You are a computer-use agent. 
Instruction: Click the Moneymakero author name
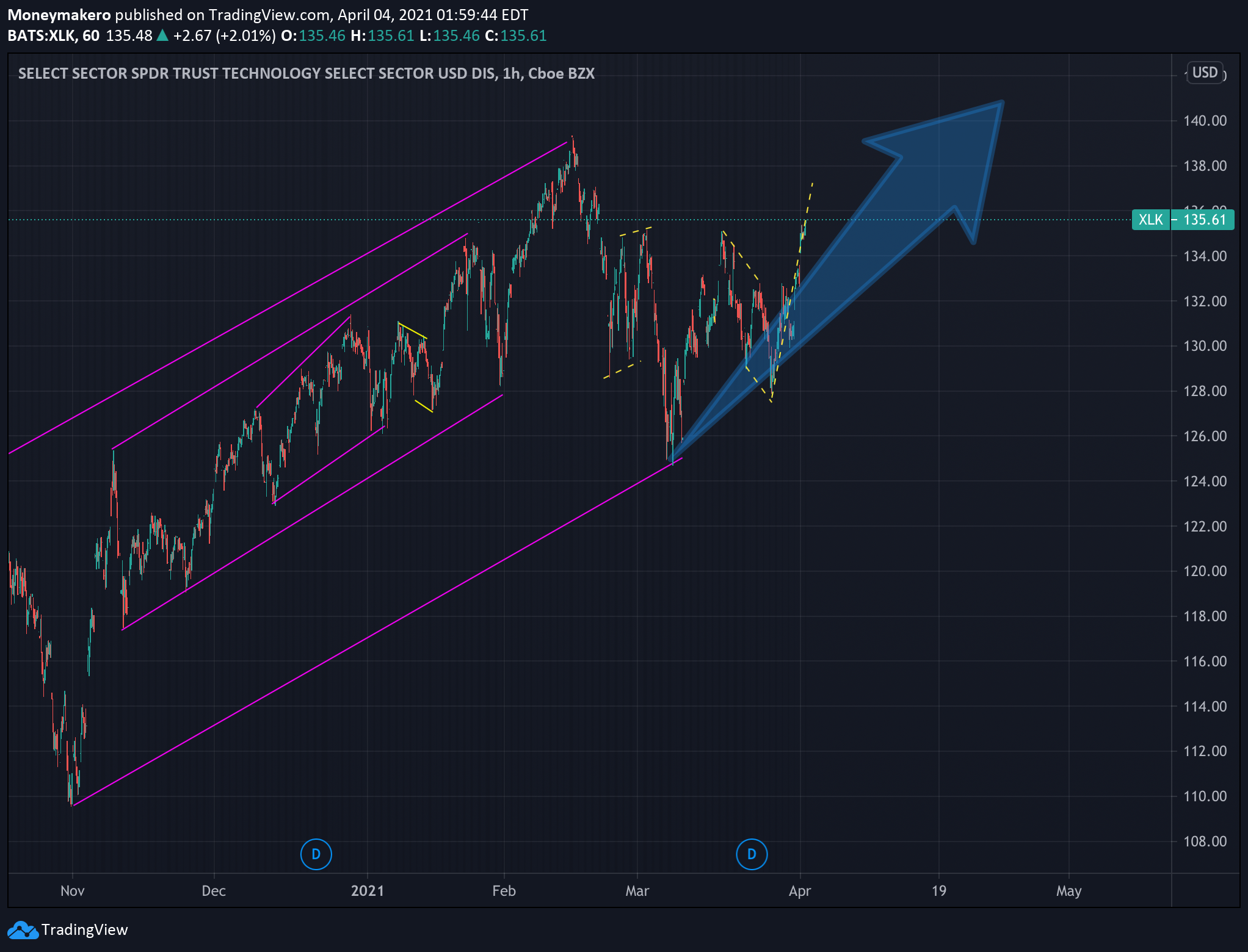pos(59,15)
